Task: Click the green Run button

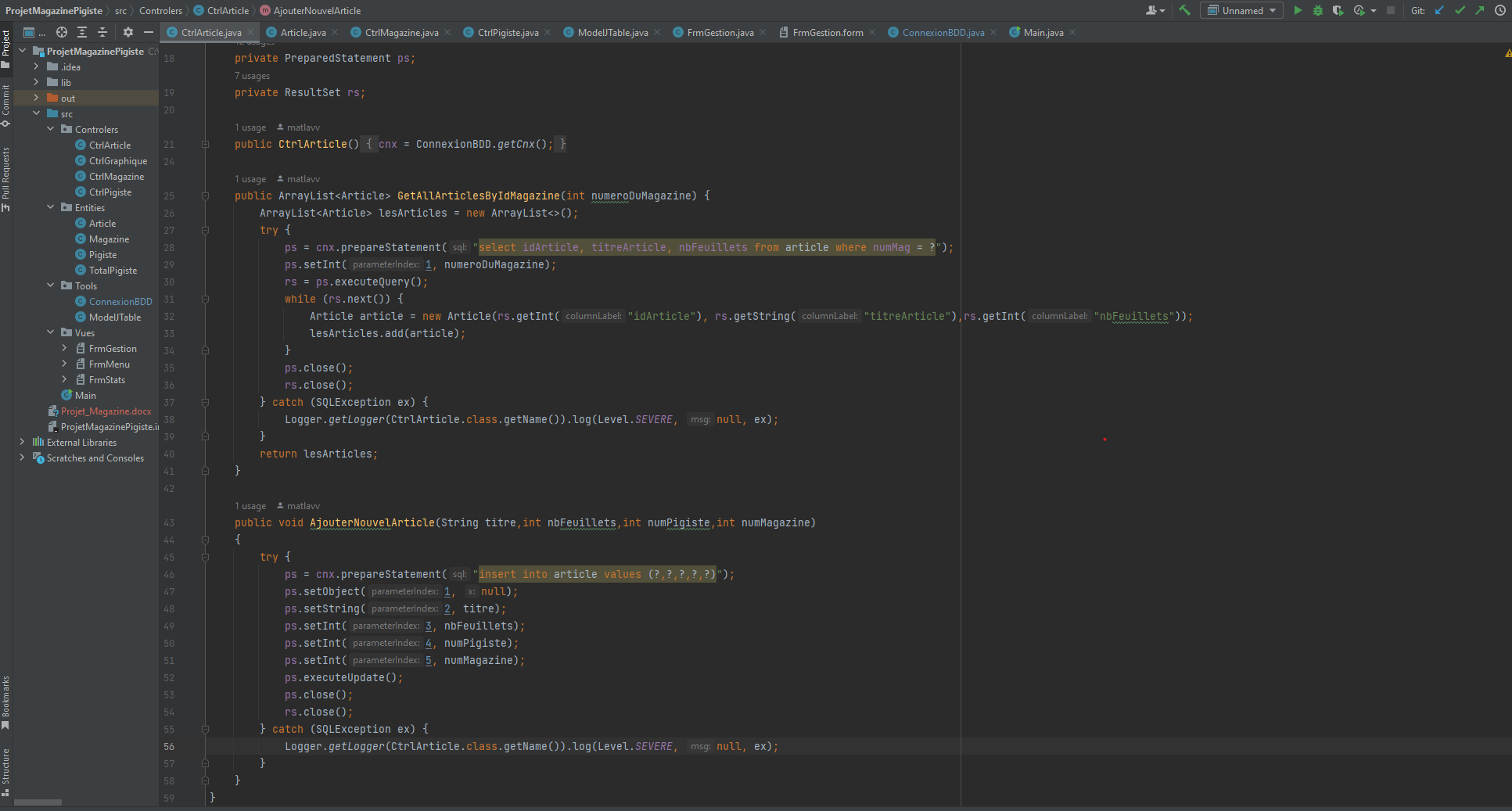Action: (x=1298, y=10)
